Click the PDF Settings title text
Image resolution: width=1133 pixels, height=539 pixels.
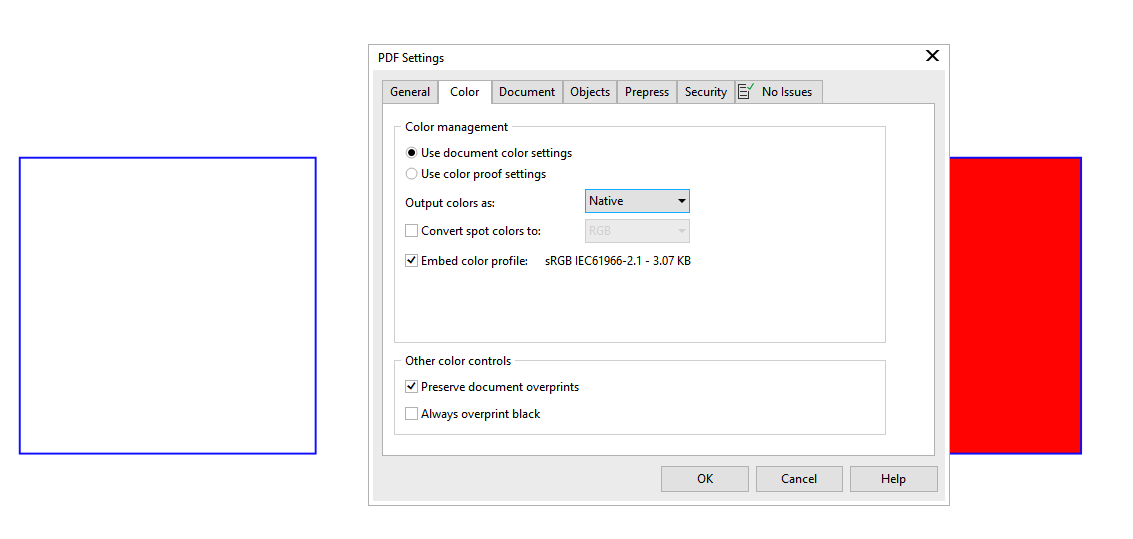pos(411,58)
